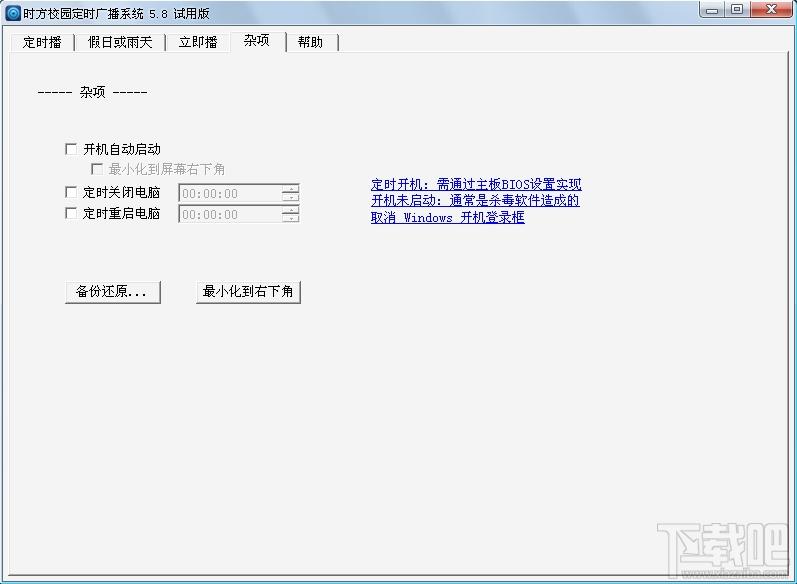This screenshot has height=584, width=797.
Task: Enable 开机自动启动 checkbox
Action: point(71,149)
